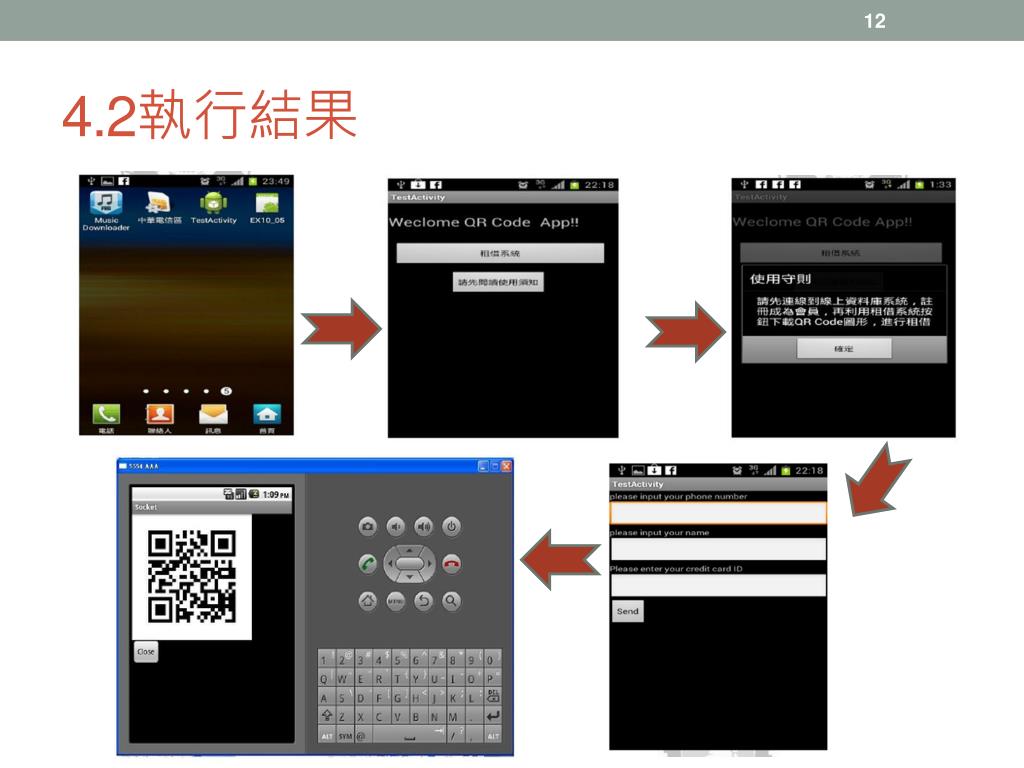Click the G key on emulator keyboard
Viewport: 1024px width, 768px height.
click(400, 696)
